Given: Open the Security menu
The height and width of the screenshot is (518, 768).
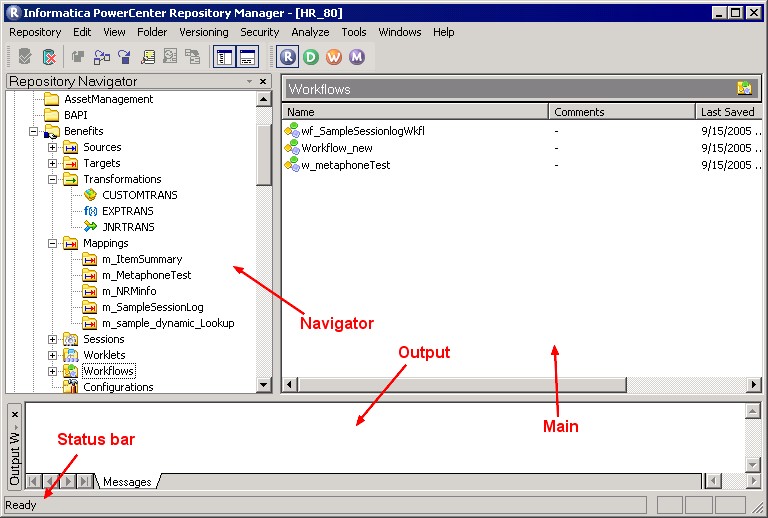Looking at the screenshot, I should [260, 32].
